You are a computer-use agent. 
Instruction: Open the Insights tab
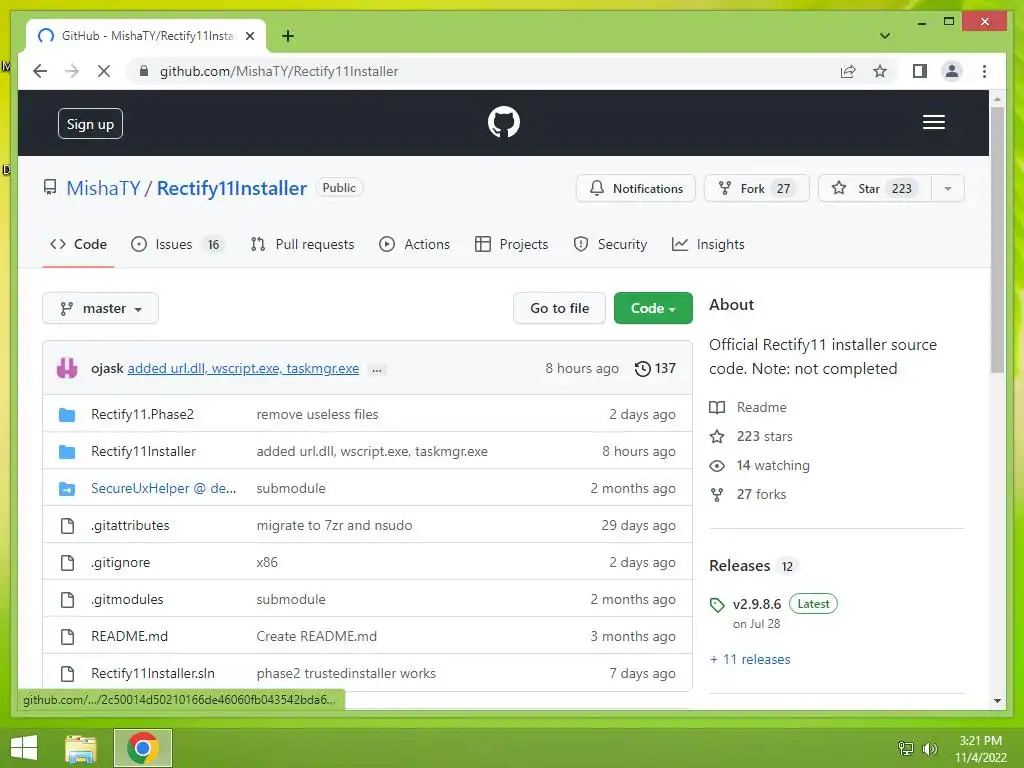pos(708,244)
